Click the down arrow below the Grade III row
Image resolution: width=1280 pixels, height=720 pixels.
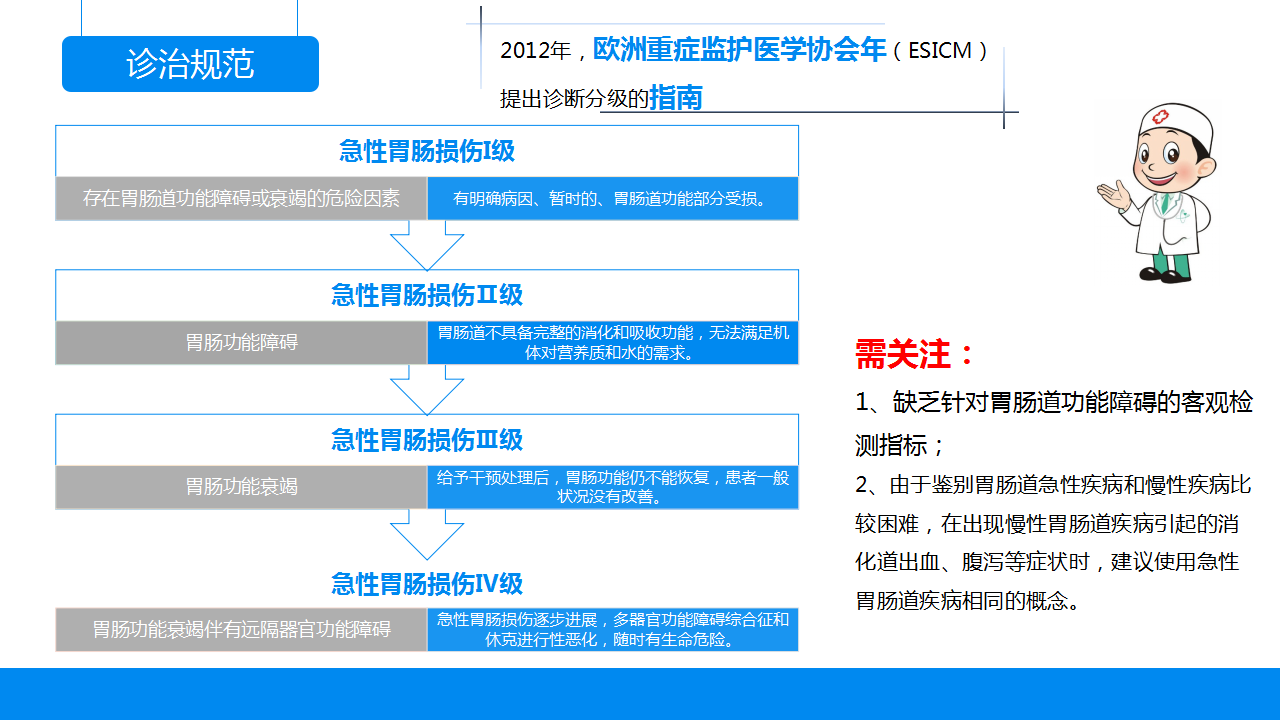point(427,534)
